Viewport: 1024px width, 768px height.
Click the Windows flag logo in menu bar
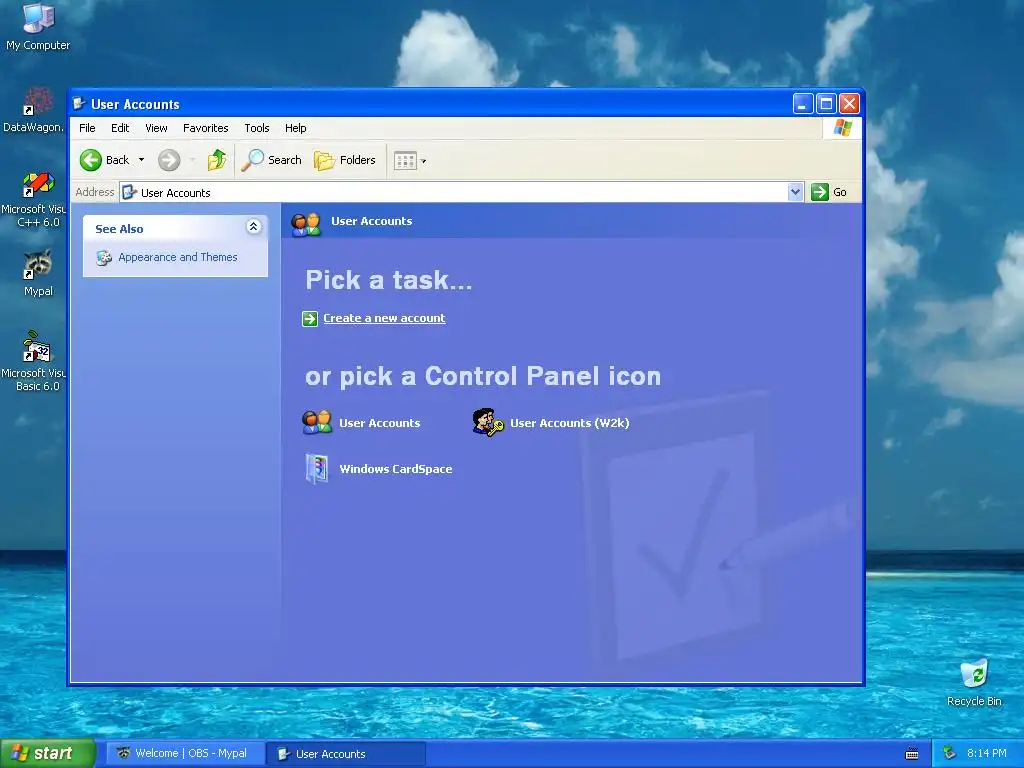(x=842, y=127)
